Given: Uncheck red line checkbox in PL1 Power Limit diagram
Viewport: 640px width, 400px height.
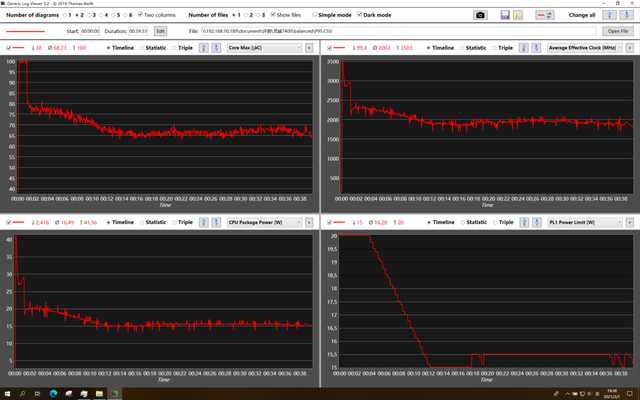Looking at the screenshot, I should pyautogui.click(x=329, y=222).
